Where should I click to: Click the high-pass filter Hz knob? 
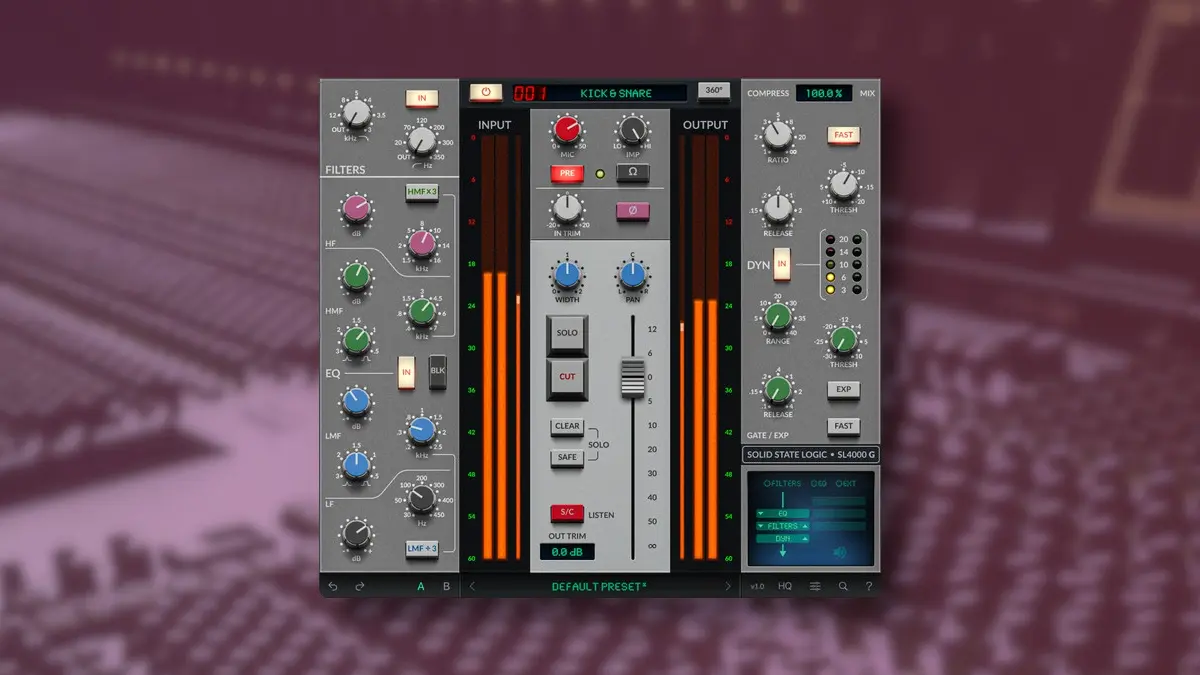(x=421, y=143)
